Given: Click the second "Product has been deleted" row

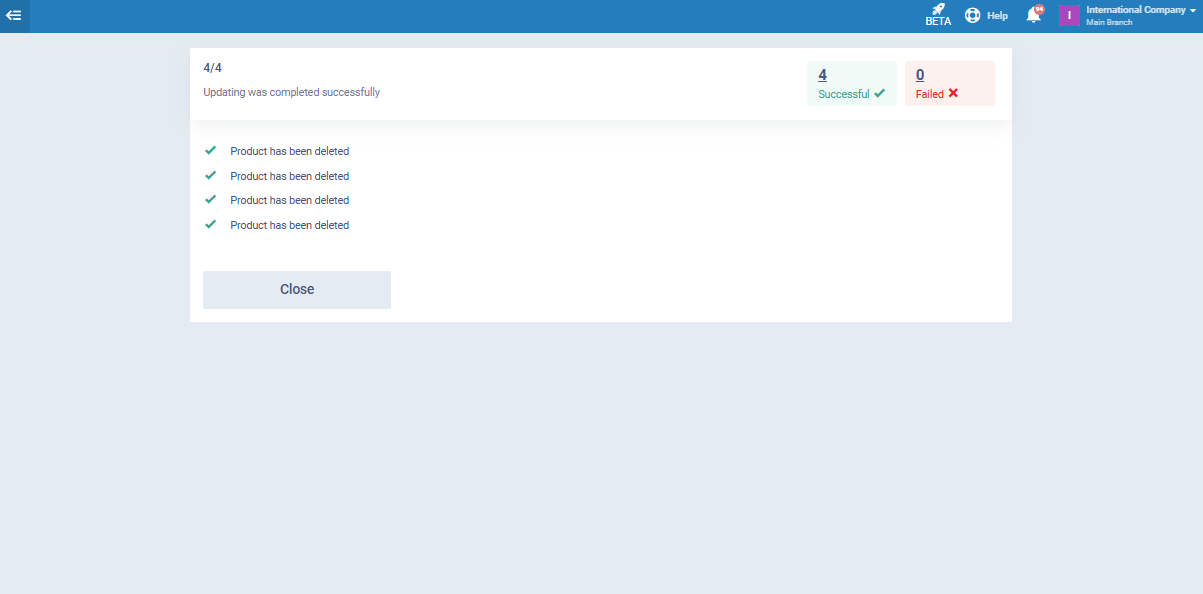Looking at the screenshot, I should [289, 176].
